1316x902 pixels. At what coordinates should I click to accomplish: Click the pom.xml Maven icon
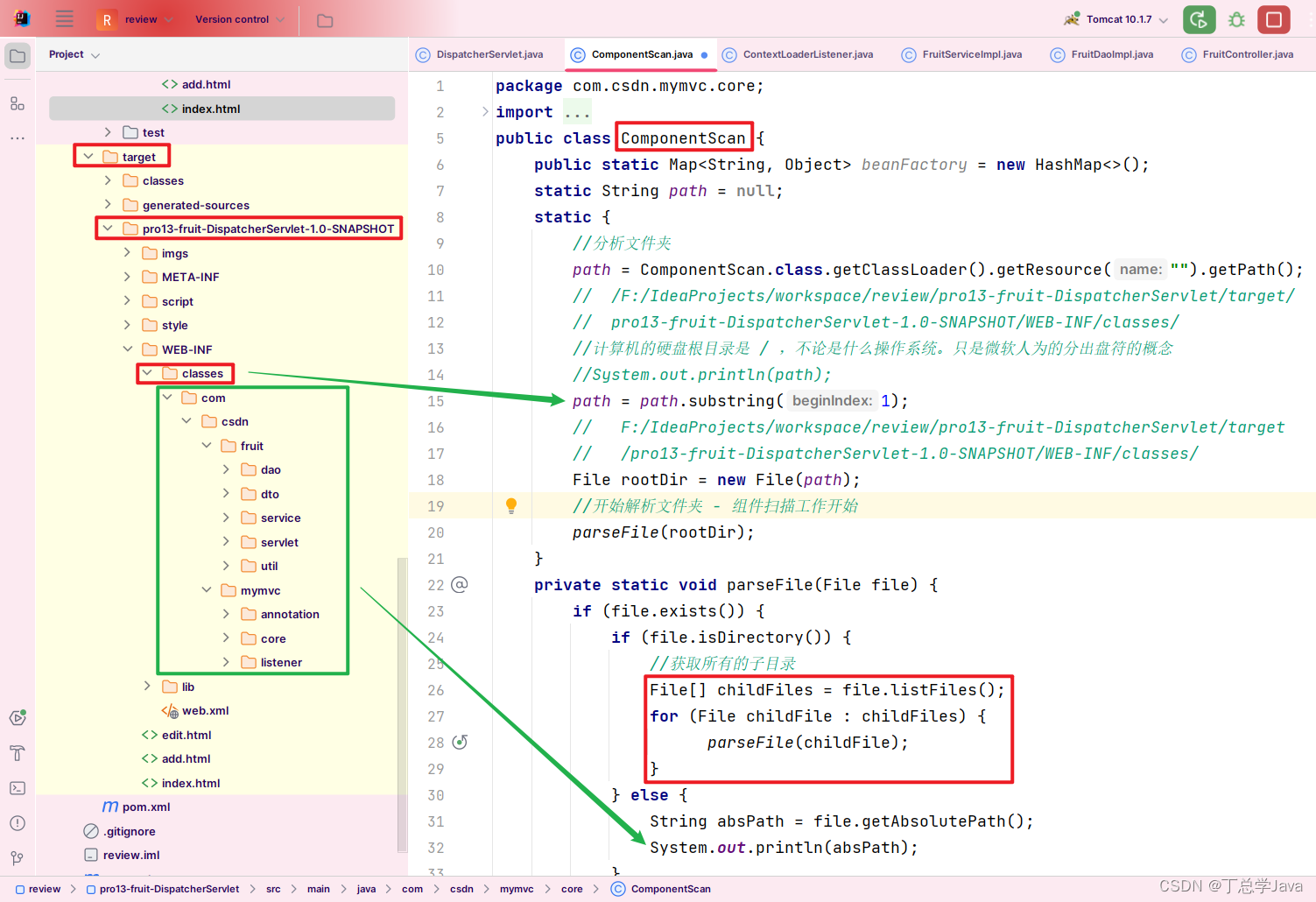[110, 807]
